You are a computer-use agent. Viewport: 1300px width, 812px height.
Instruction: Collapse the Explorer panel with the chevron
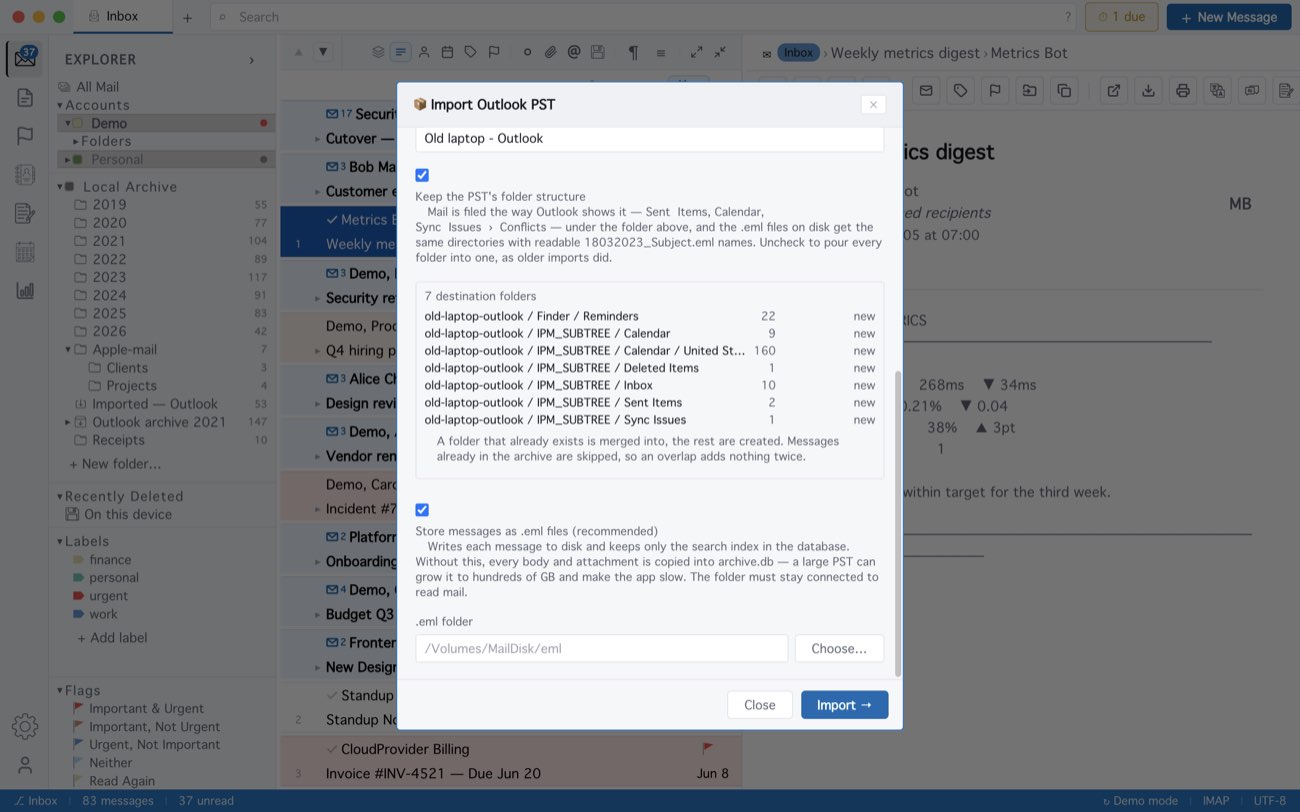point(251,60)
